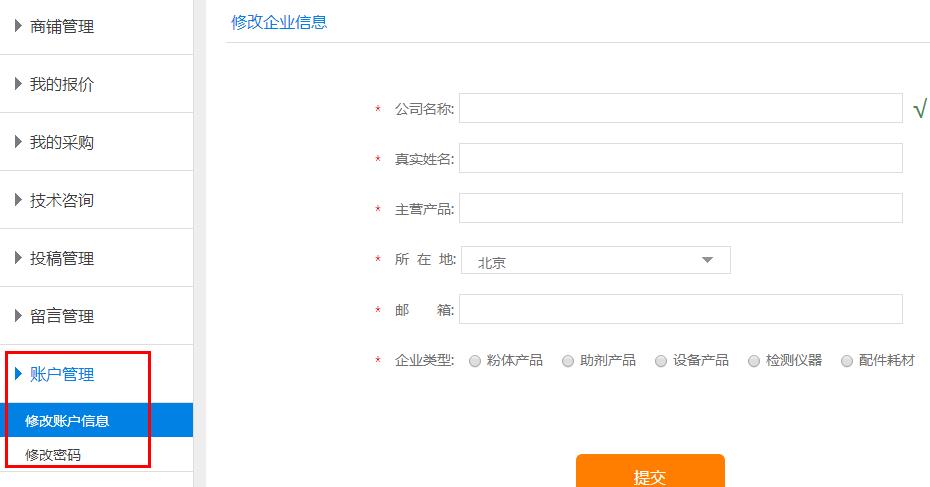This screenshot has width=930, height=487.
Task: Collapse the 账户管理 section
Action: pyautogui.click(x=61, y=375)
